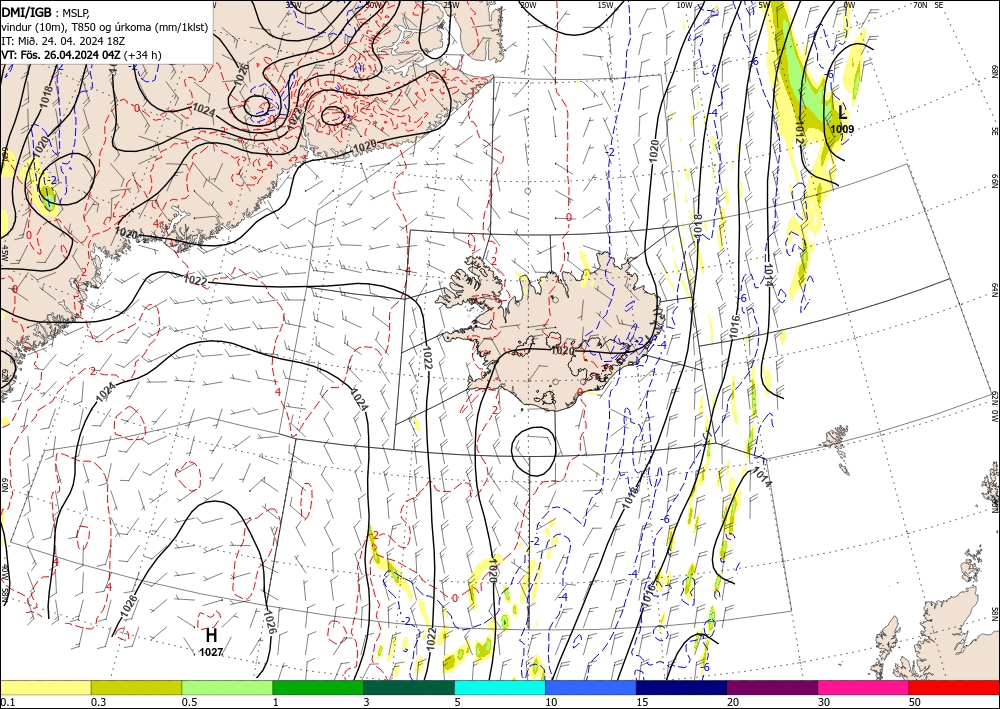Click the '66N' latitude label at right edge

click(994, 182)
